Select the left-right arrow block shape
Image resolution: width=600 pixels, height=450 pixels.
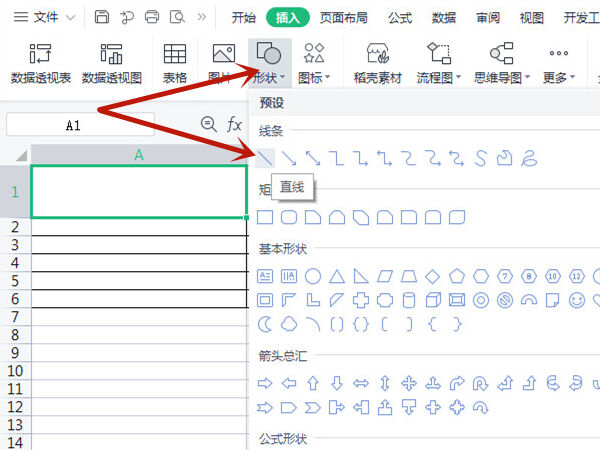point(361,383)
